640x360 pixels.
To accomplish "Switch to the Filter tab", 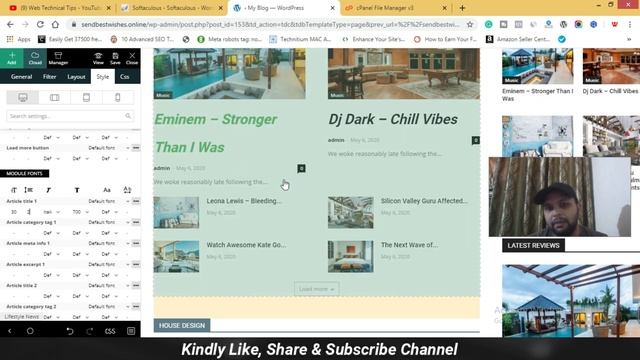I will tap(49, 77).
